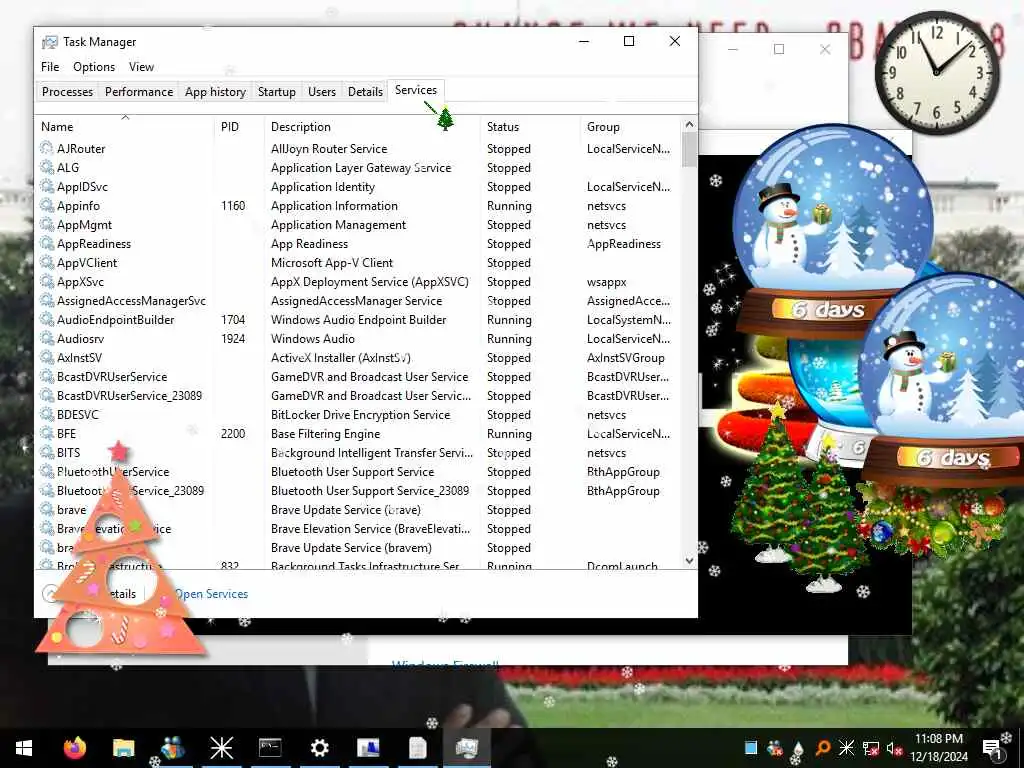Select the AudioEndpointBuilder service icon
Viewport: 1024px width, 768px height.
46,319
